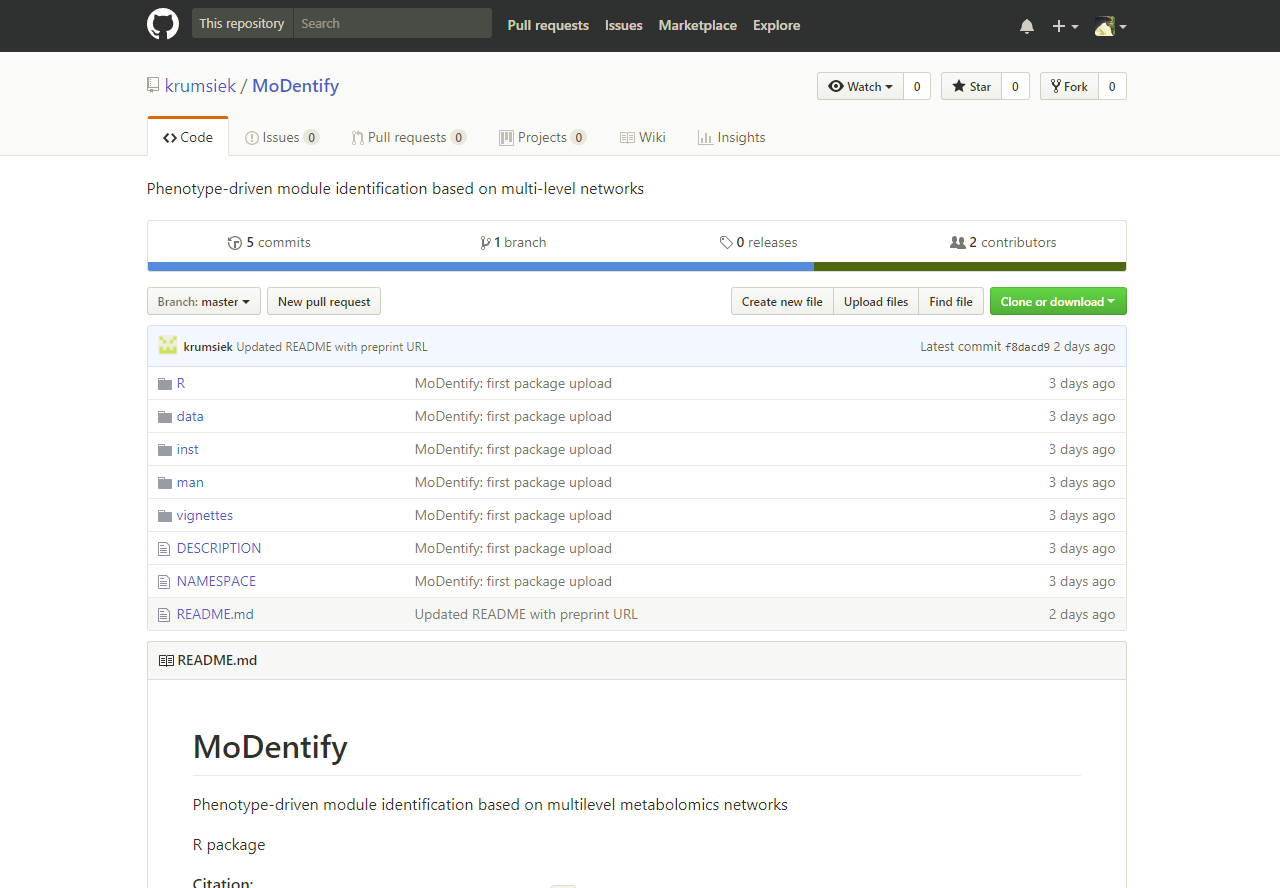Expand the plus create-new menu
The image size is (1280, 888).
pos(1065,26)
